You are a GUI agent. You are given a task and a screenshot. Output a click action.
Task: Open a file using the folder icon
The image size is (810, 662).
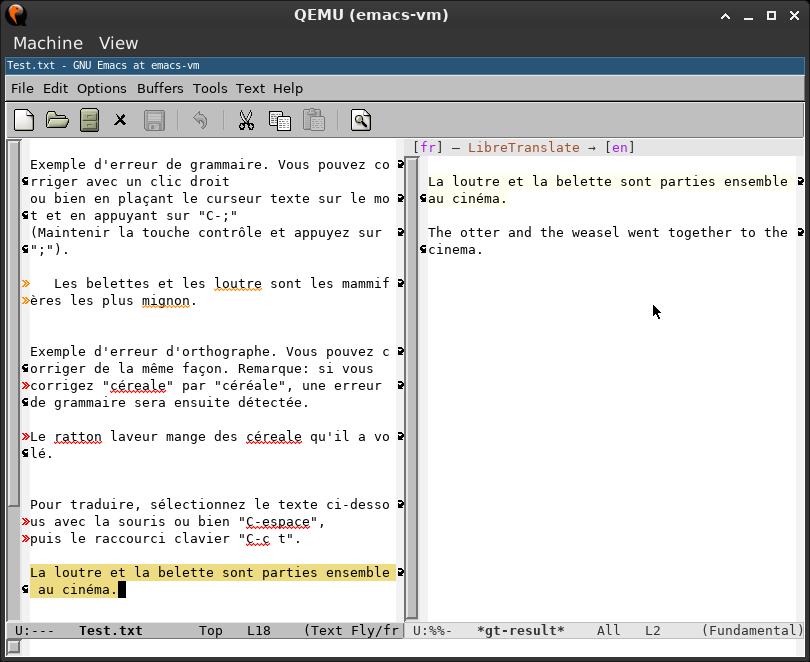pyautogui.click(x=57, y=121)
